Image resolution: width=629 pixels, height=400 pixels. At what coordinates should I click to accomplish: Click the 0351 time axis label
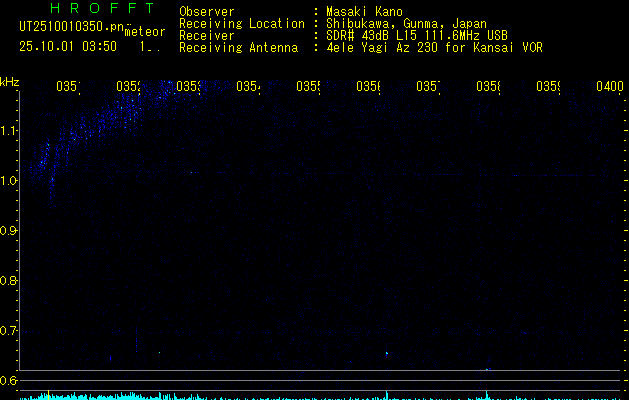68,86
